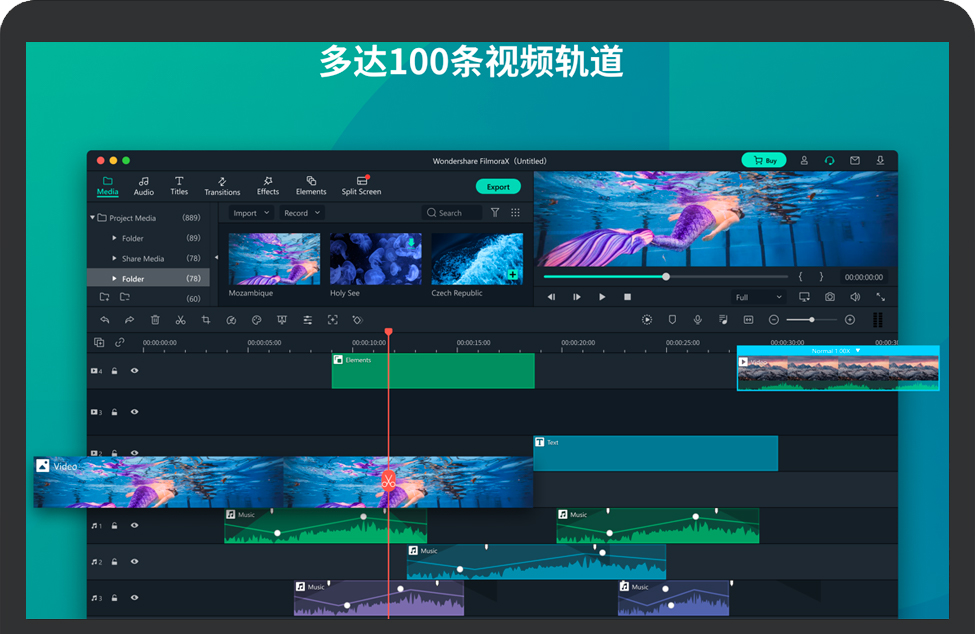Toggle lock on video track 3
This screenshot has height=634, width=975.
coord(114,412)
